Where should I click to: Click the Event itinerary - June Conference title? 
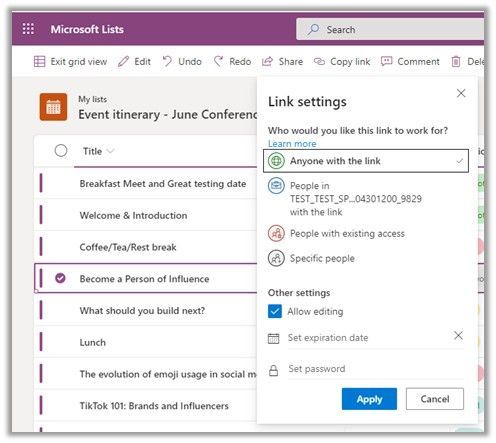pyautogui.click(x=168, y=114)
